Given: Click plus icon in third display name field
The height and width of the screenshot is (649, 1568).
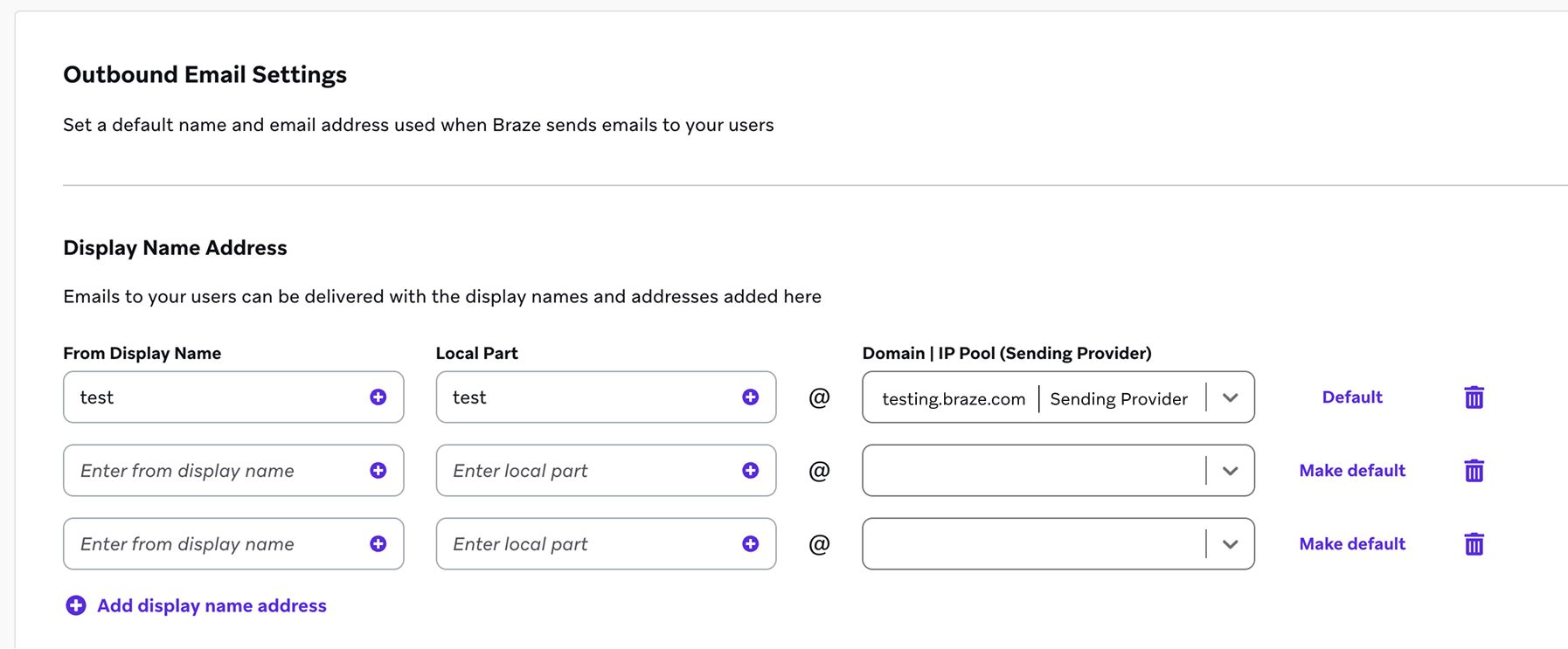Looking at the screenshot, I should point(378,544).
